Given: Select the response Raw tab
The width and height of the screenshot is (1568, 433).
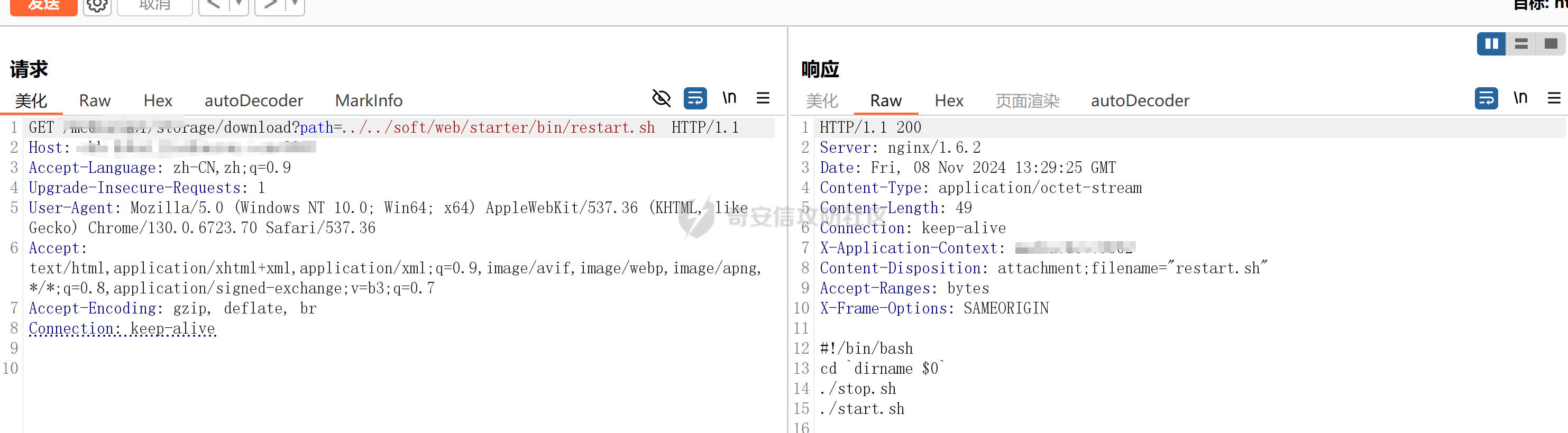Looking at the screenshot, I should tap(886, 100).
